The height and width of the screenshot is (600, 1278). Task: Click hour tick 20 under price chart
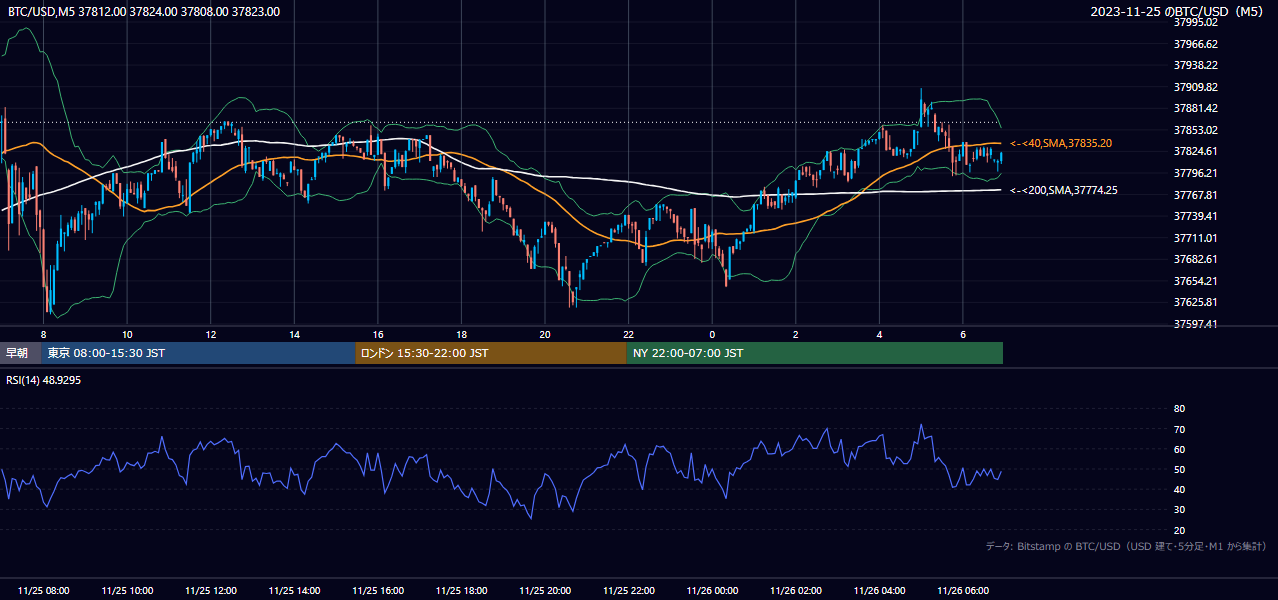[545, 334]
